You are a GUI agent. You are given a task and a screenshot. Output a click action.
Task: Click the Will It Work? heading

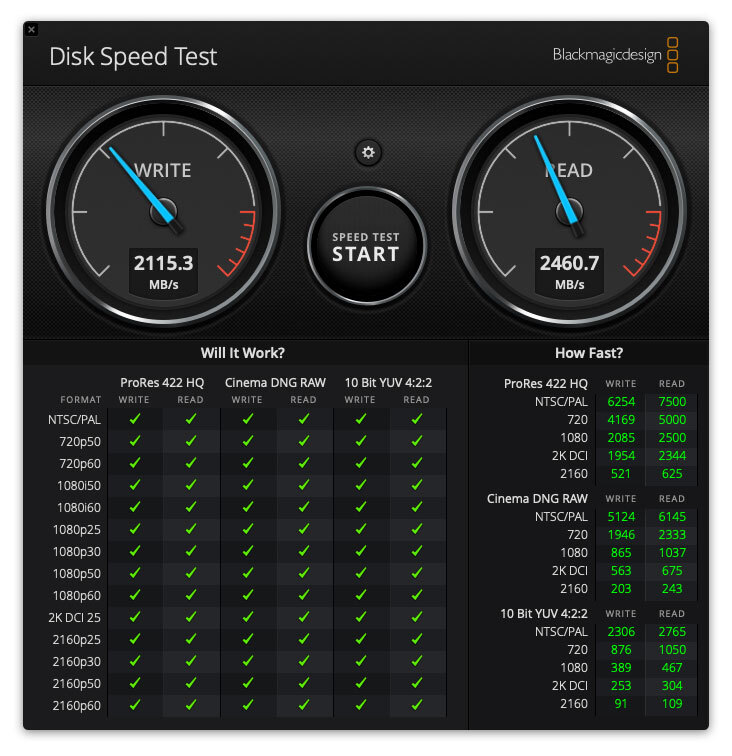point(243,353)
